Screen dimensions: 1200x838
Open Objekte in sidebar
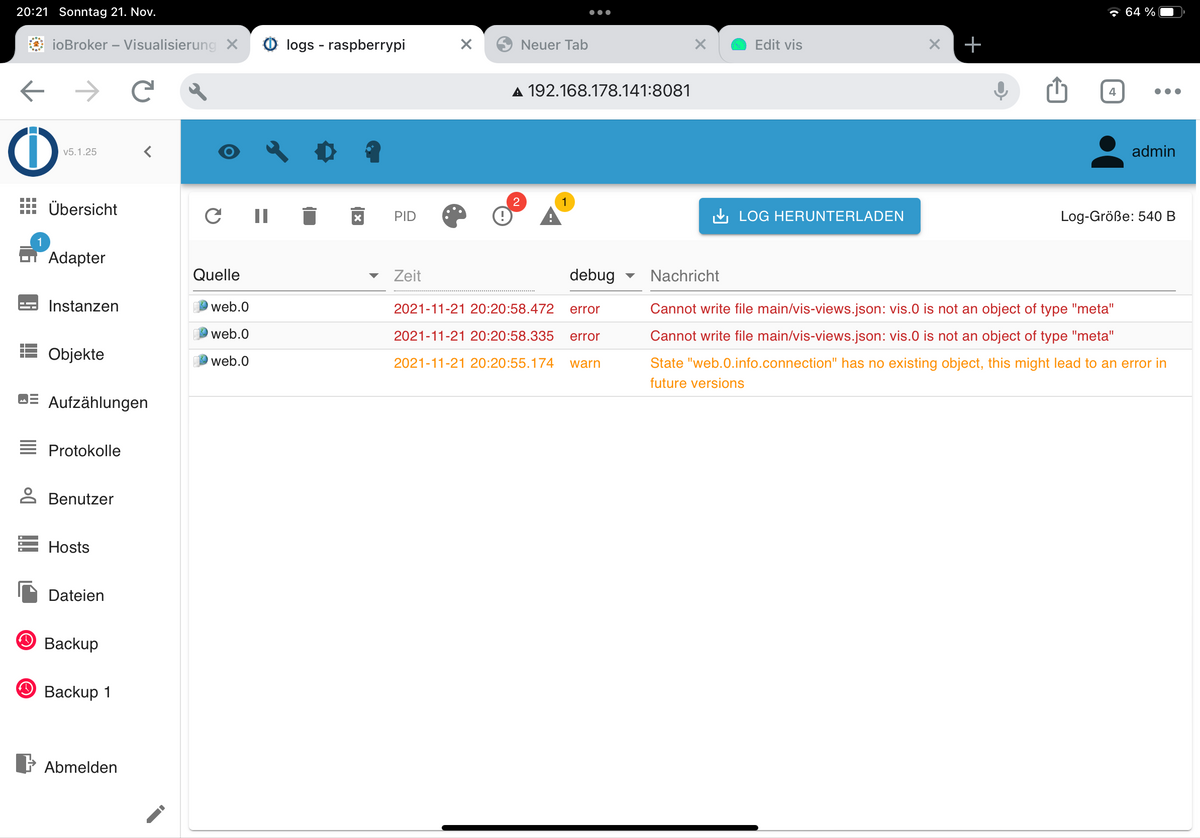pyautogui.click(x=90, y=354)
